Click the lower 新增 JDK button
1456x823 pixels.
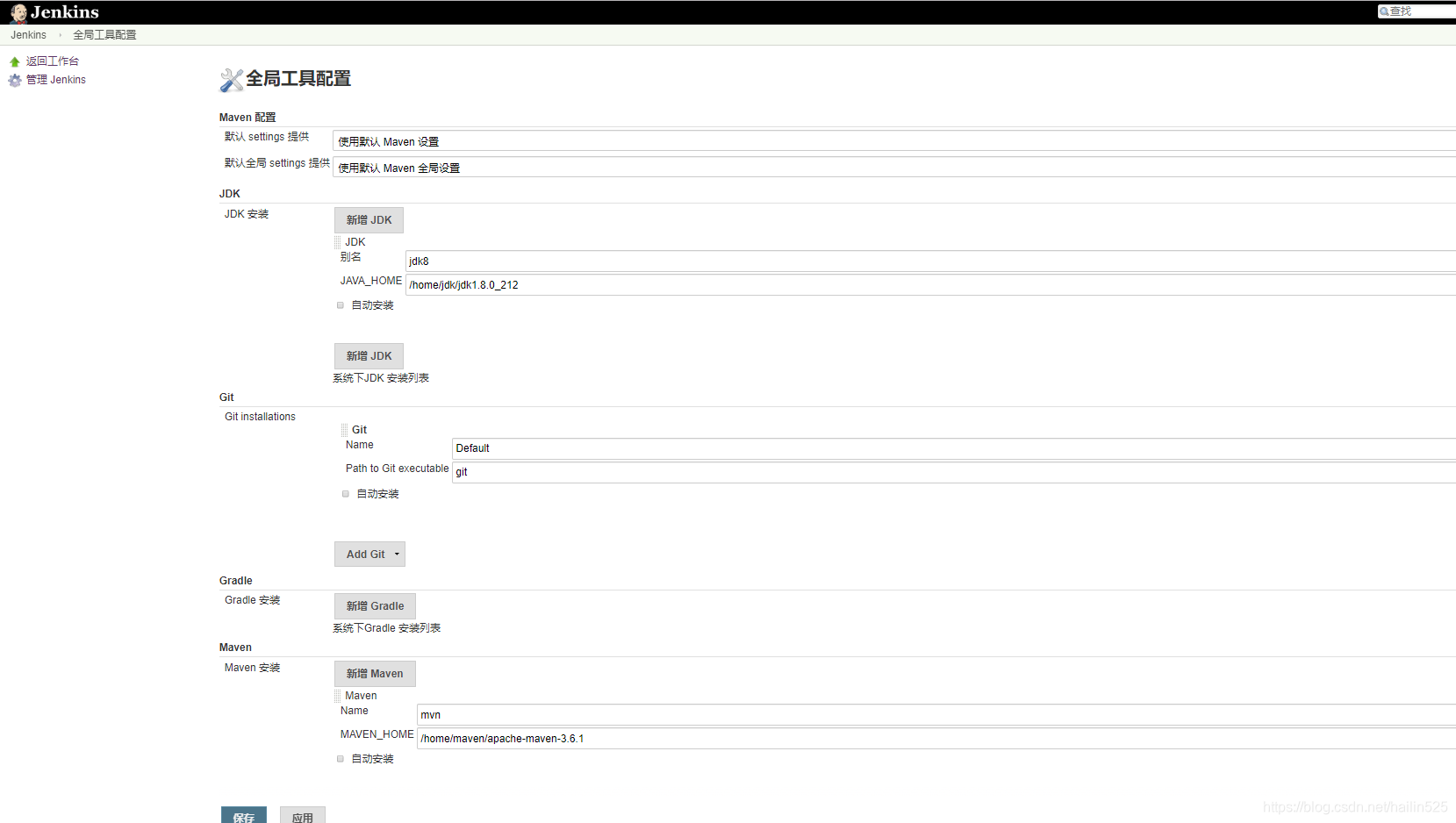(369, 356)
